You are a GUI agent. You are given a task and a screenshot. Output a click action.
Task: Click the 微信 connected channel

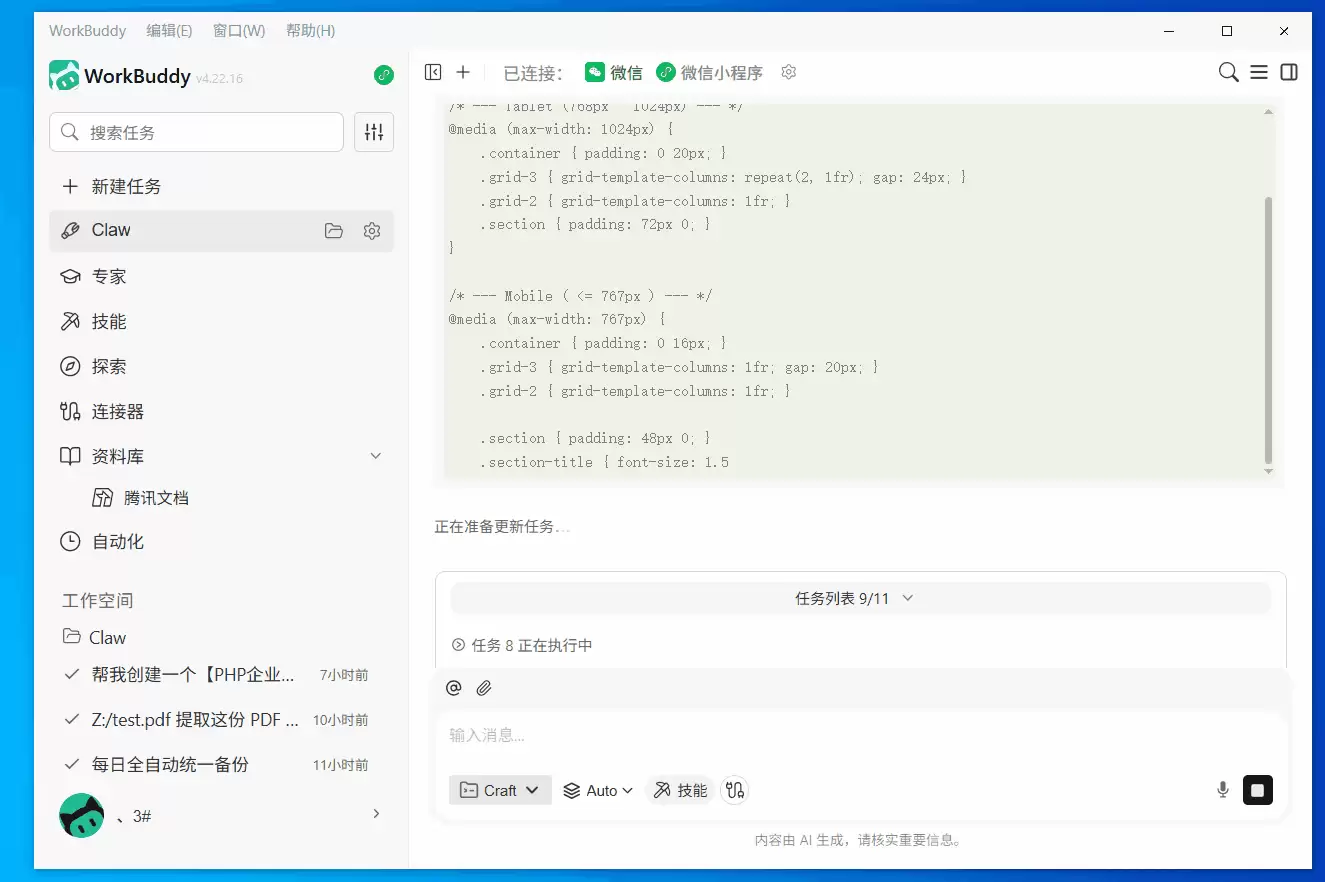point(614,72)
